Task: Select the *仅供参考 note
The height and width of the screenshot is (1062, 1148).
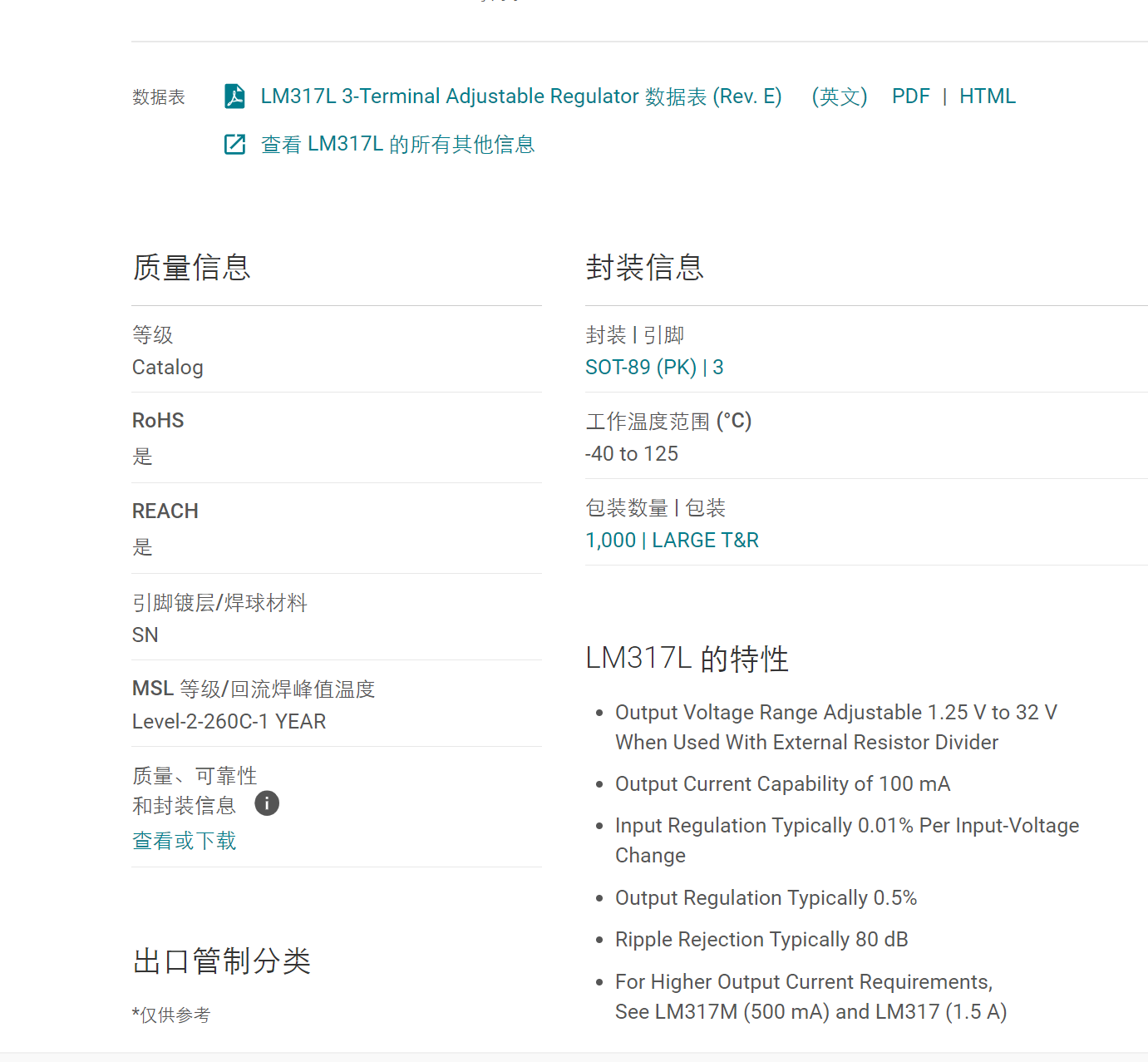Action: pyautogui.click(x=171, y=1015)
